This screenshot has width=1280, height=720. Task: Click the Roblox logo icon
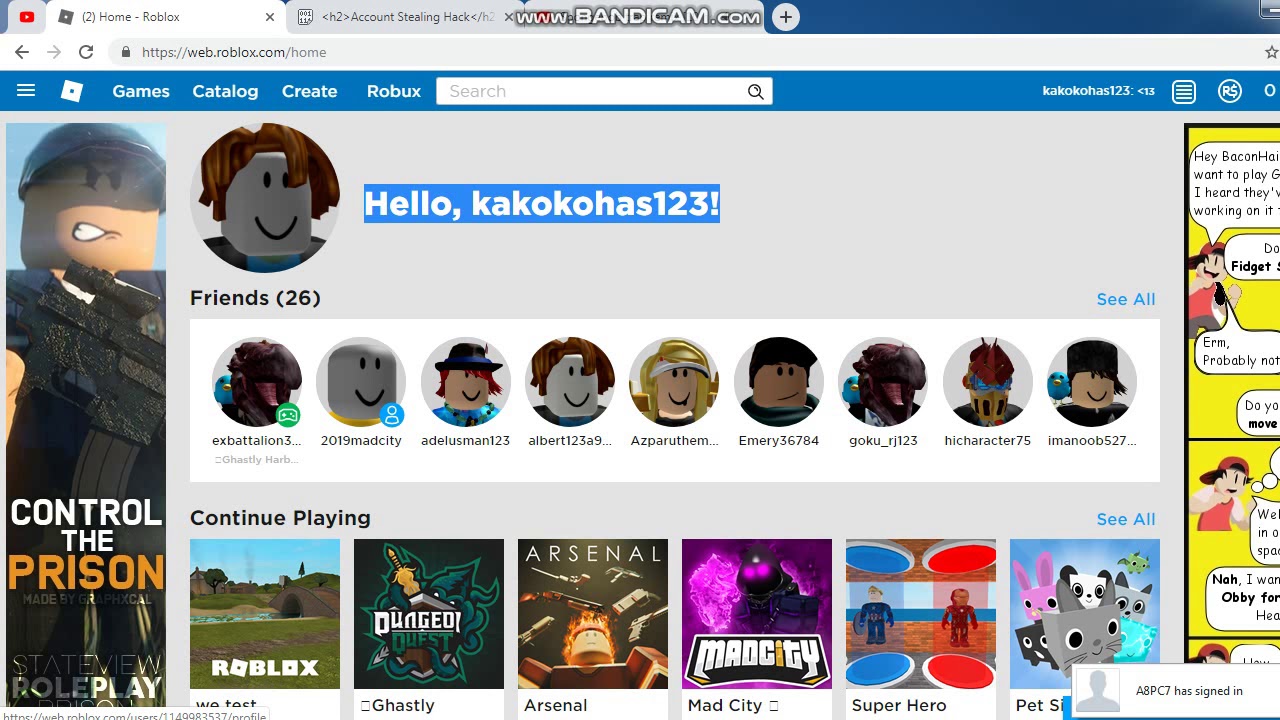pos(72,91)
